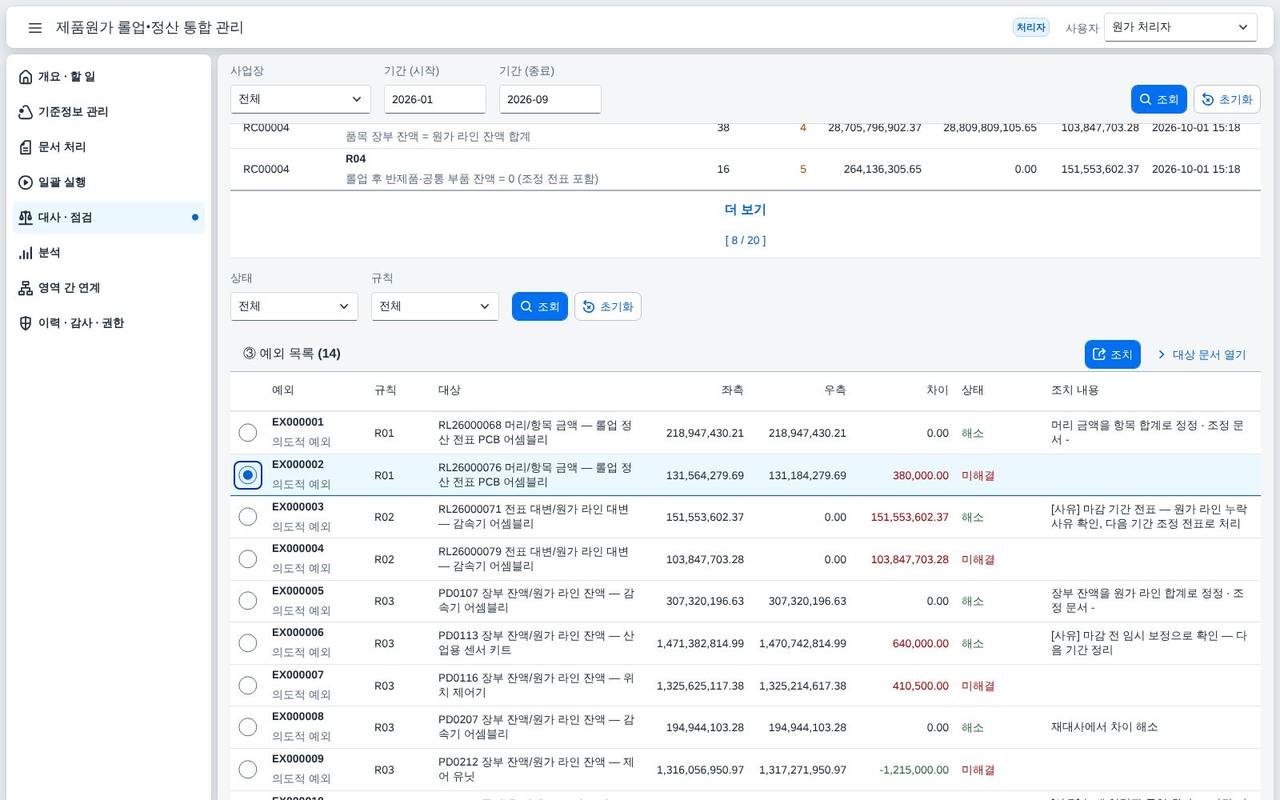
Task: Open 이력 · 감사 · 권한 menu
Action: 109,323
